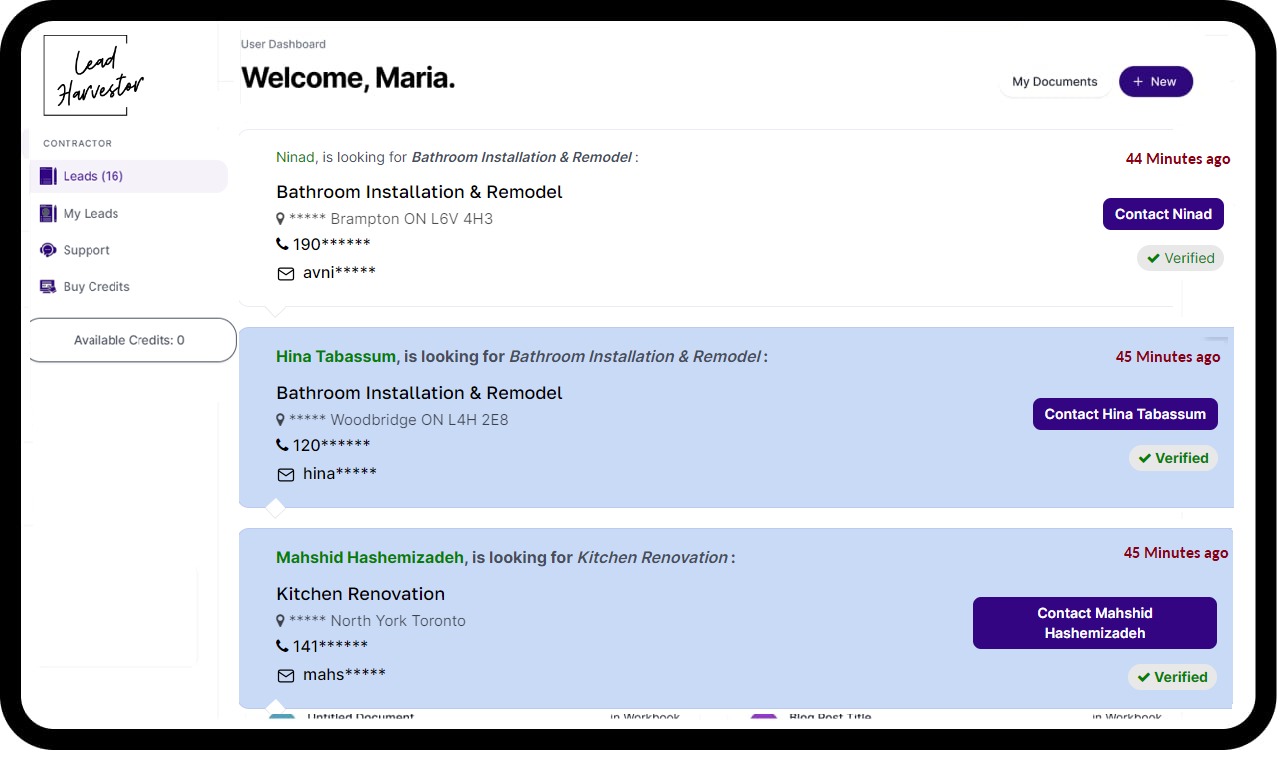Click the envelope icon on Mahshid's lead

pos(285,676)
